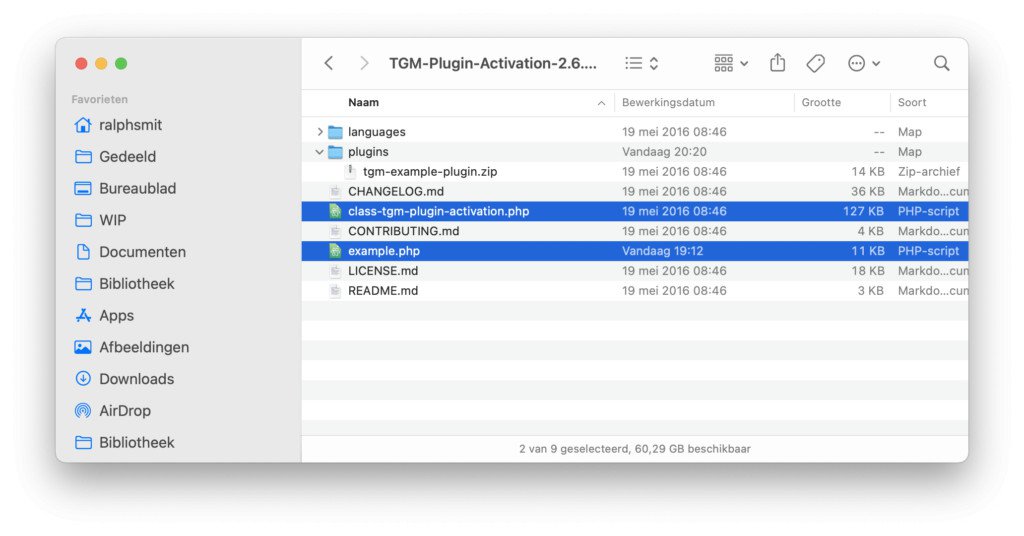Open Apps in sidebar
This screenshot has width=1024, height=536.
[x=104, y=316]
